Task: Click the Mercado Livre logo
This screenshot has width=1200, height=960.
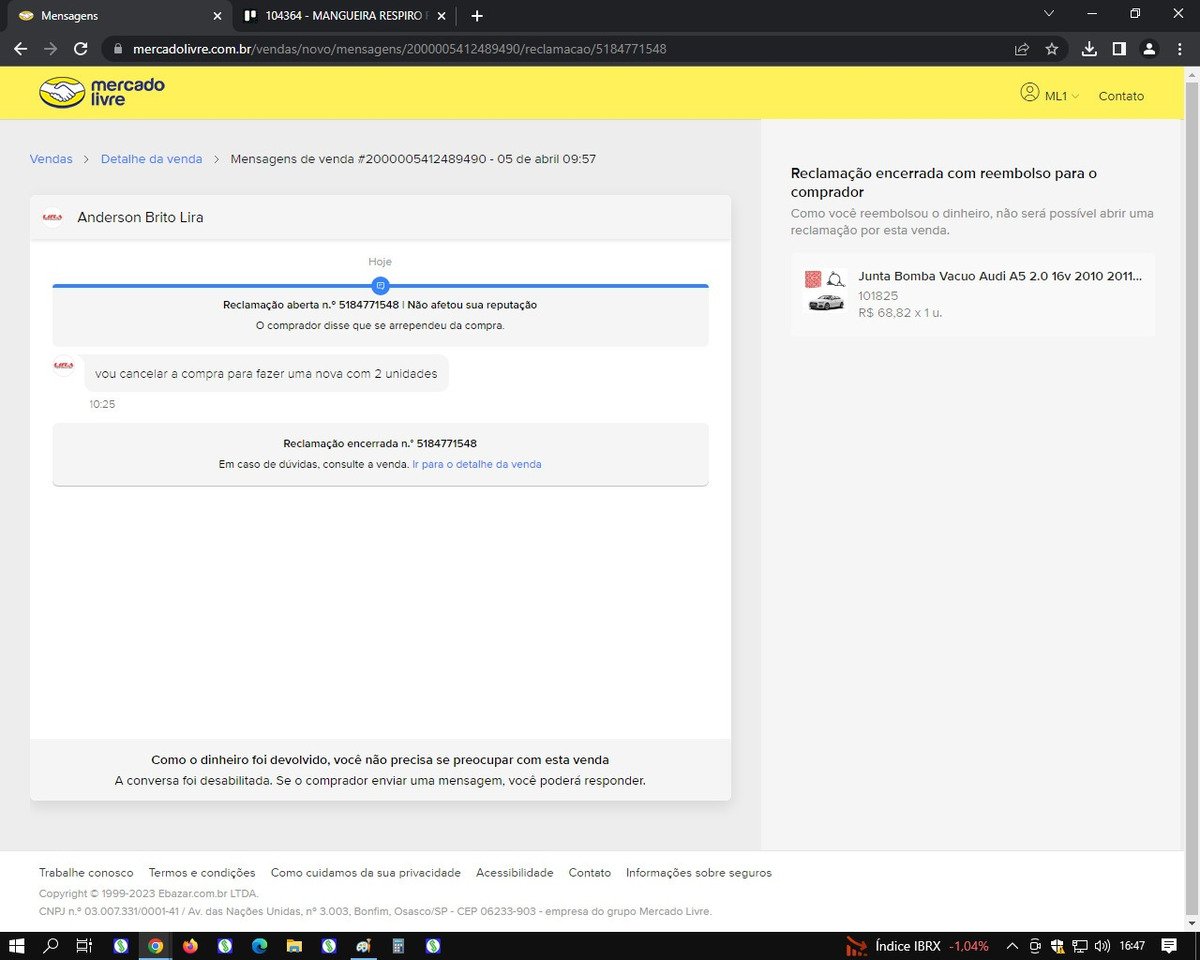Action: point(102,92)
